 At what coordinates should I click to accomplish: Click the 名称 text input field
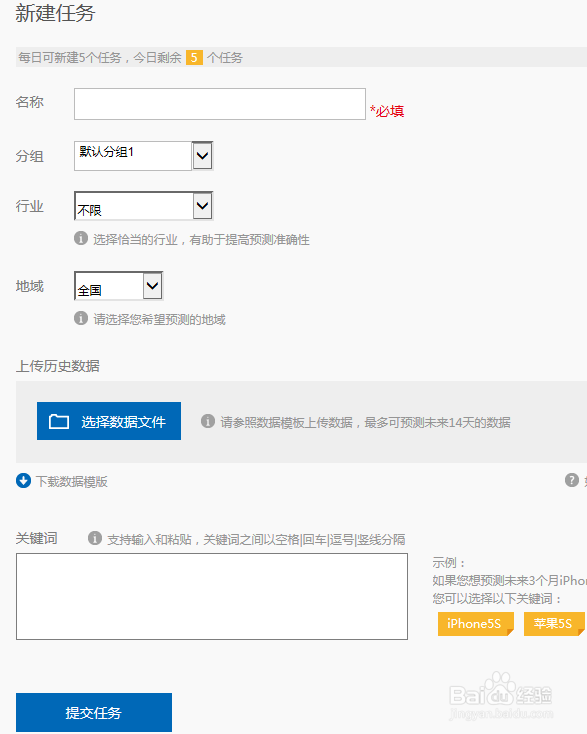(220, 104)
